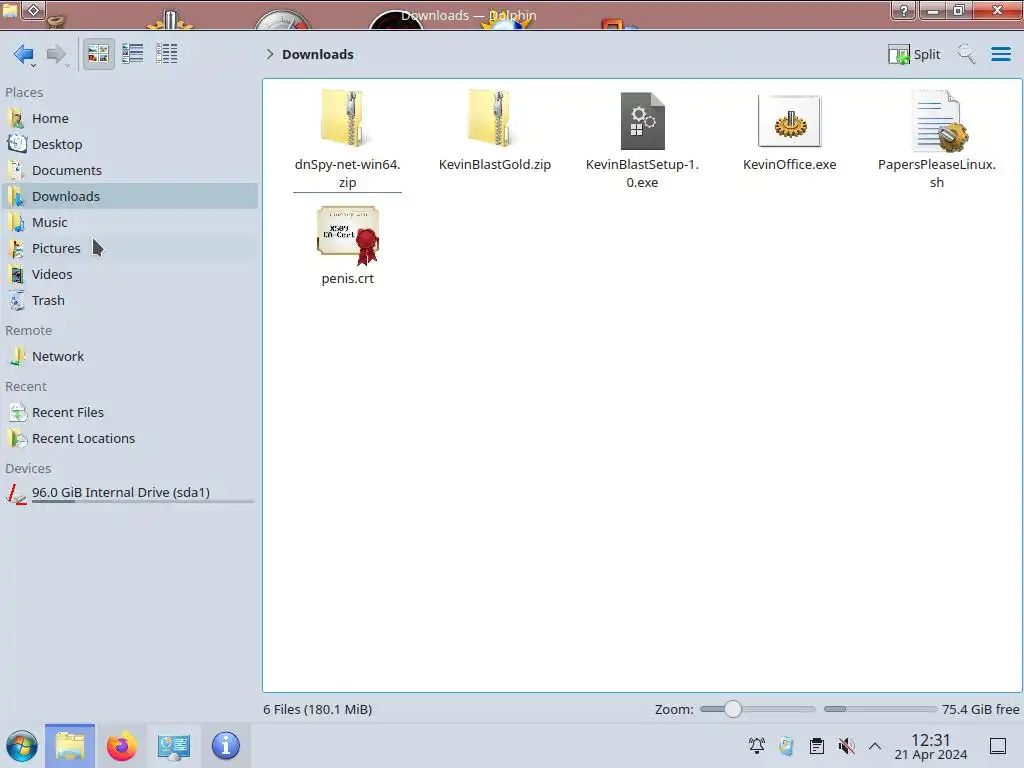The width and height of the screenshot is (1024, 768).
Task: Click the device notifier tray icon
Action: point(786,746)
